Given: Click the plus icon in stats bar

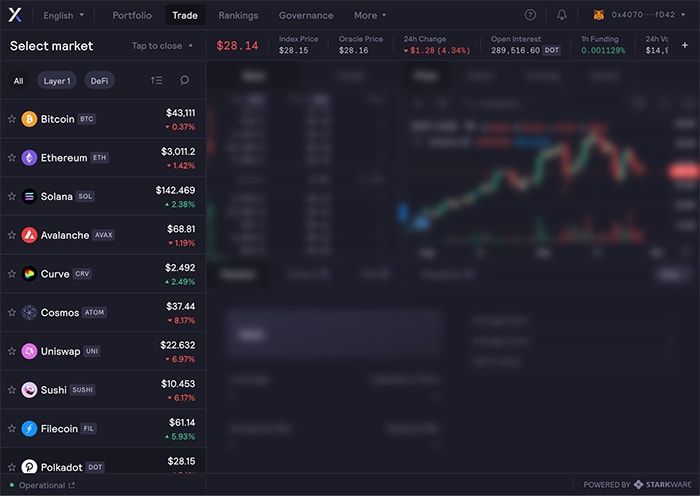Looking at the screenshot, I should (x=684, y=45).
